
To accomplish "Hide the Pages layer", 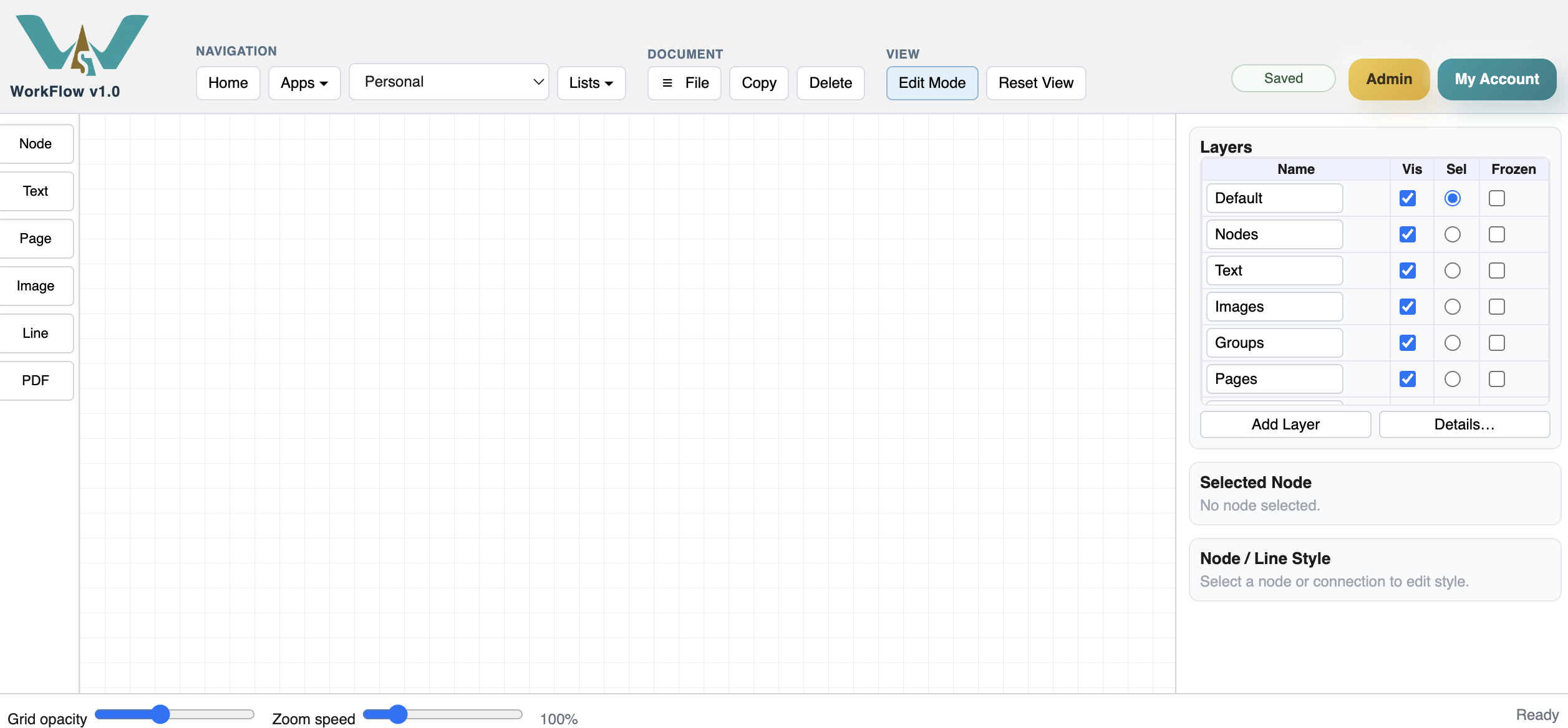I will [1408, 379].
